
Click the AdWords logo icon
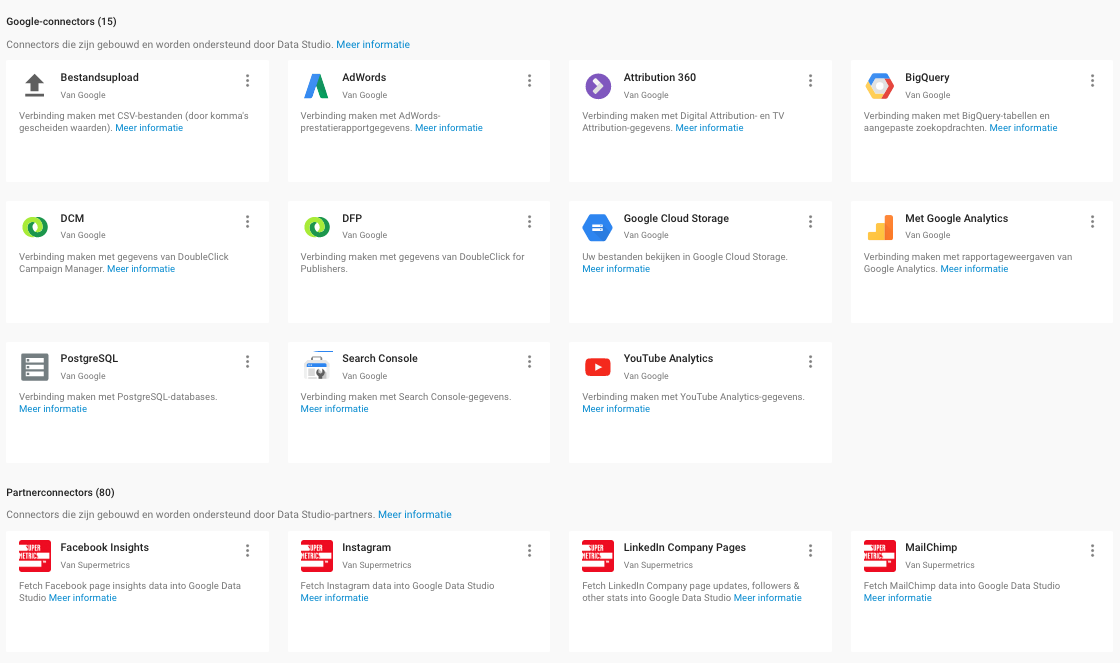[x=316, y=86]
